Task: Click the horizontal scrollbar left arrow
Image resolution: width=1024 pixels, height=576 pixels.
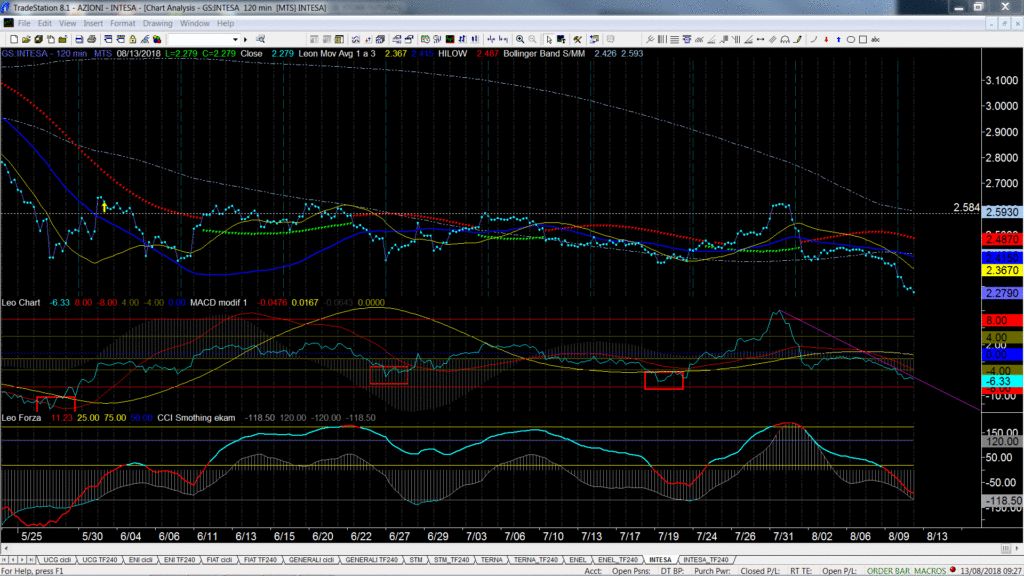Action: tap(5, 549)
